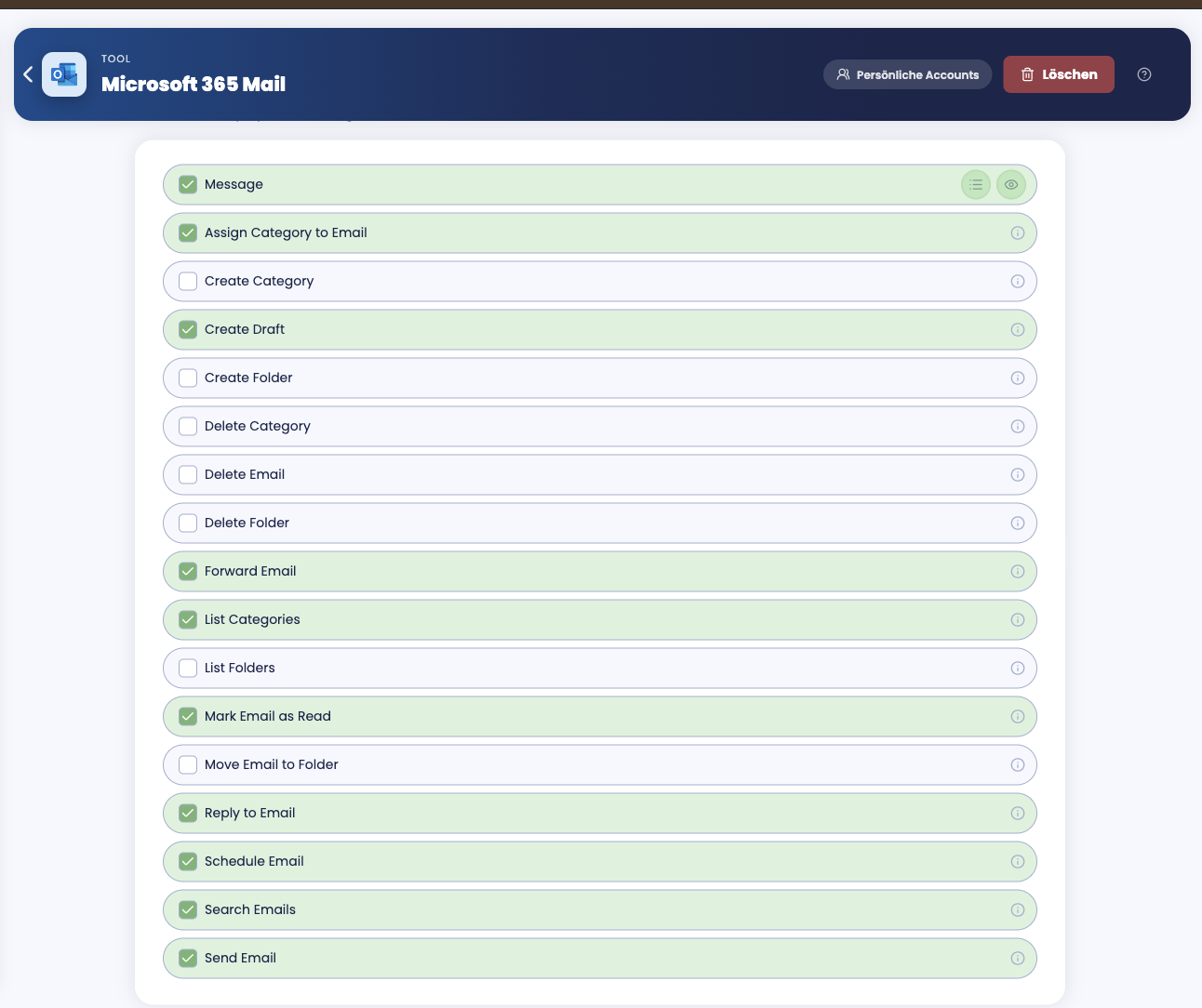
Task: Open help via the question mark icon
Action: [x=1144, y=74]
